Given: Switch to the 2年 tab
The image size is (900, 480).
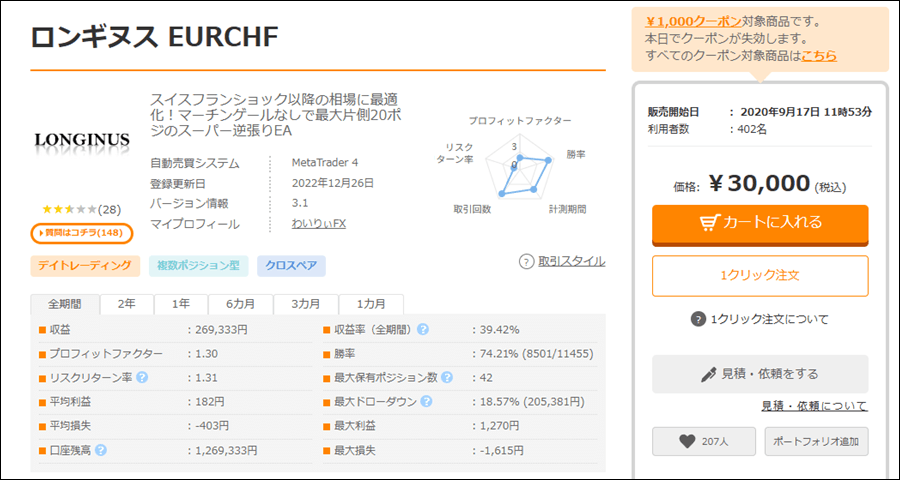Looking at the screenshot, I should 127,304.
